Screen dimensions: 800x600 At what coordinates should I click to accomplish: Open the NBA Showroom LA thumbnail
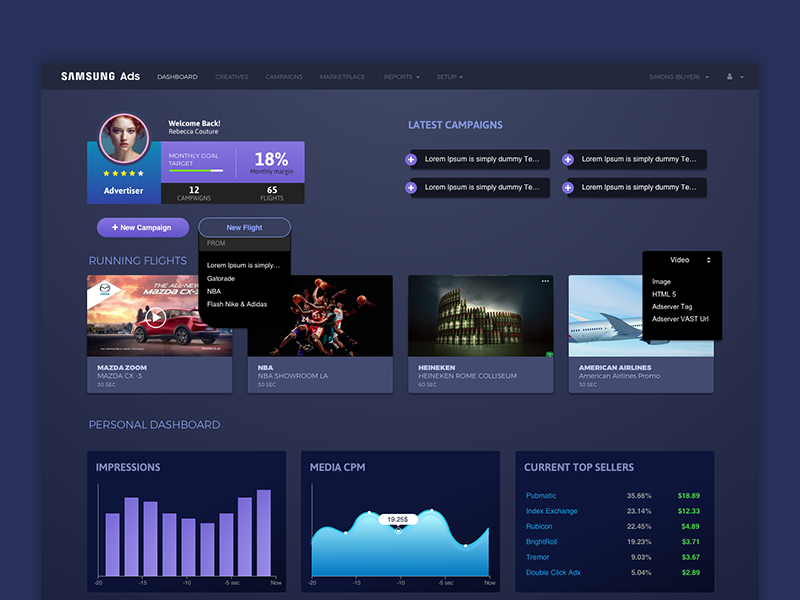point(320,316)
